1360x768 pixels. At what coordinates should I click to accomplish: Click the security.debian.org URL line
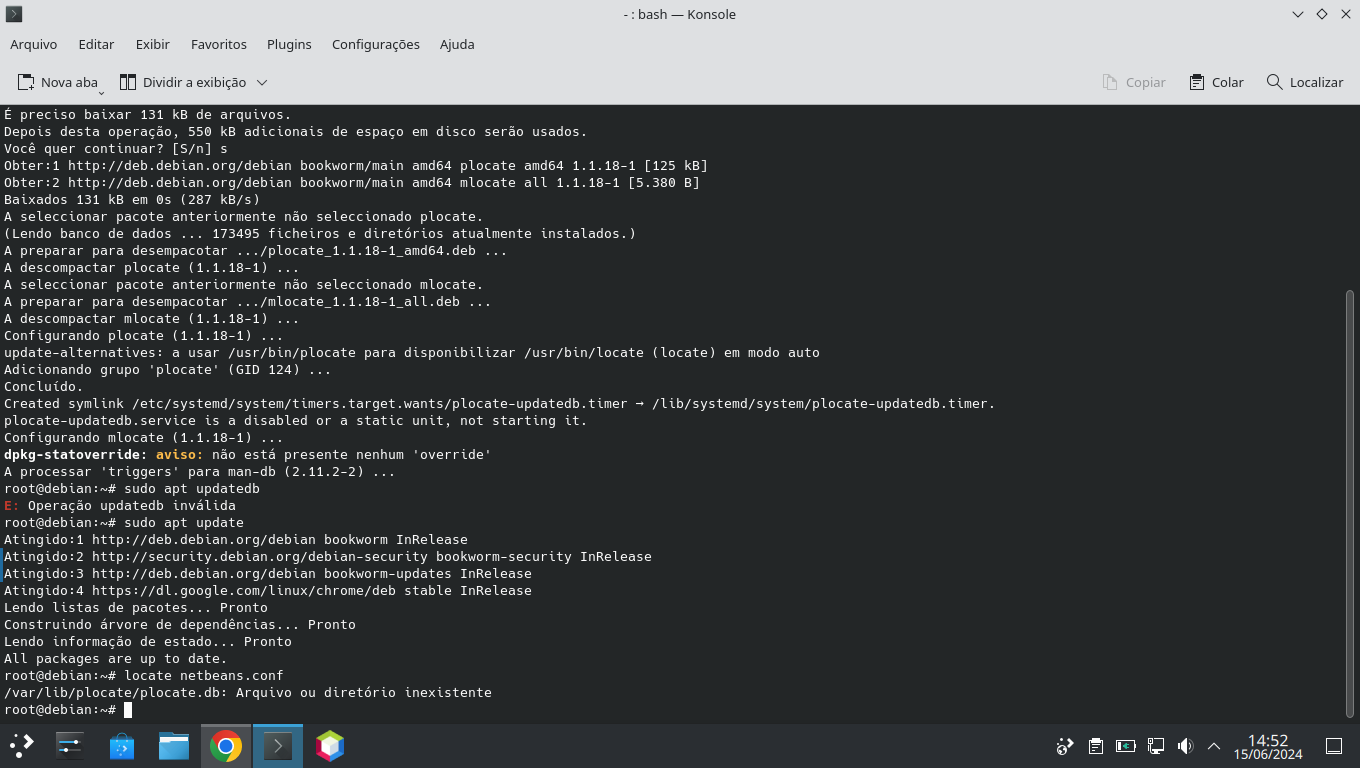pos(328,556)
